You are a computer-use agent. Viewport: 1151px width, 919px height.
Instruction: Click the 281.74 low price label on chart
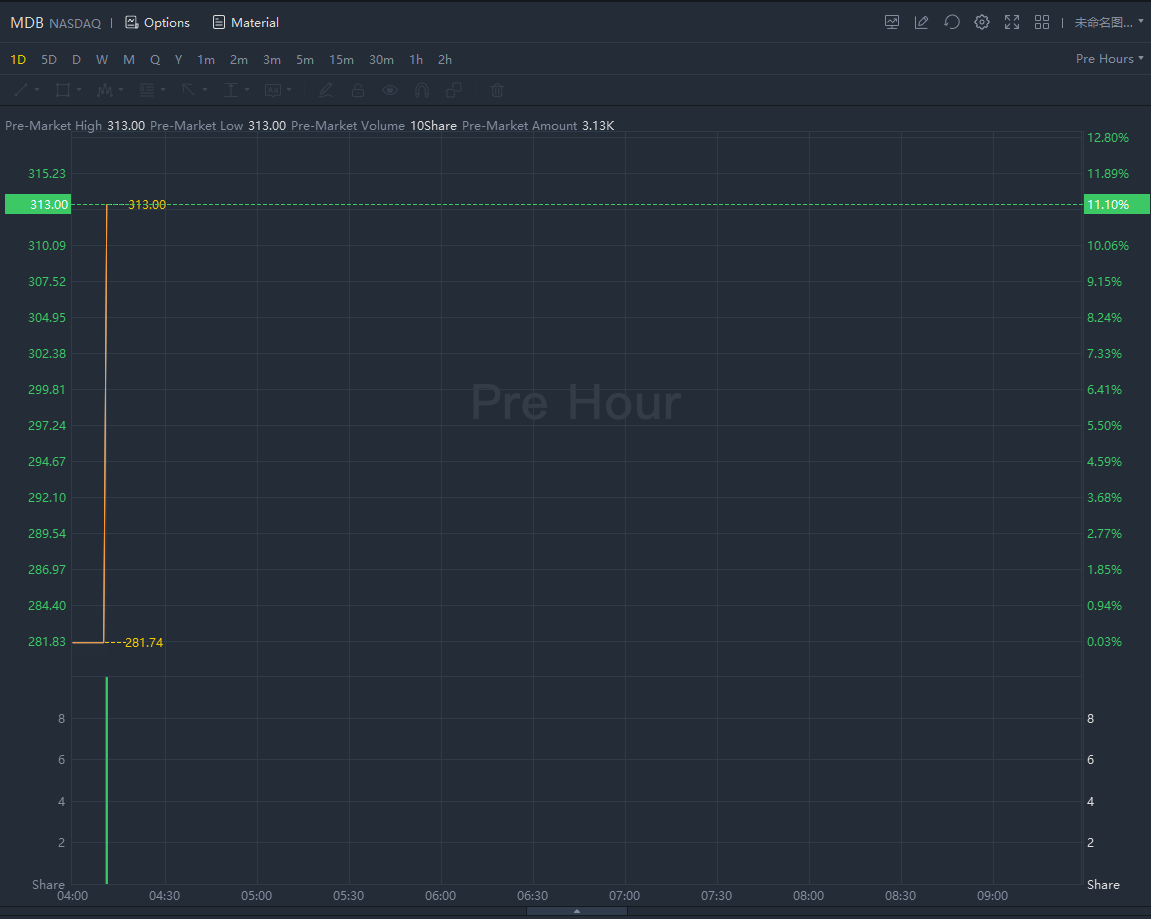[144, 642]
